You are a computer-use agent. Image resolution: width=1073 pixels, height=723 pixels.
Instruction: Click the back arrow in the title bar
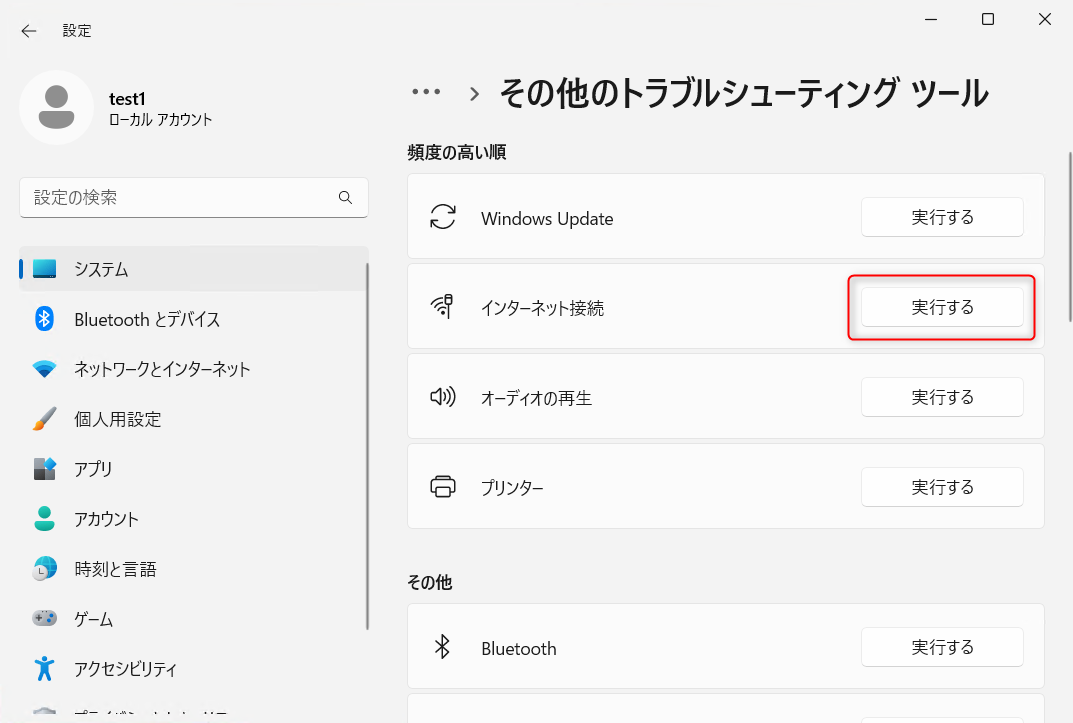pyautogui.click(x=29, y=31)
